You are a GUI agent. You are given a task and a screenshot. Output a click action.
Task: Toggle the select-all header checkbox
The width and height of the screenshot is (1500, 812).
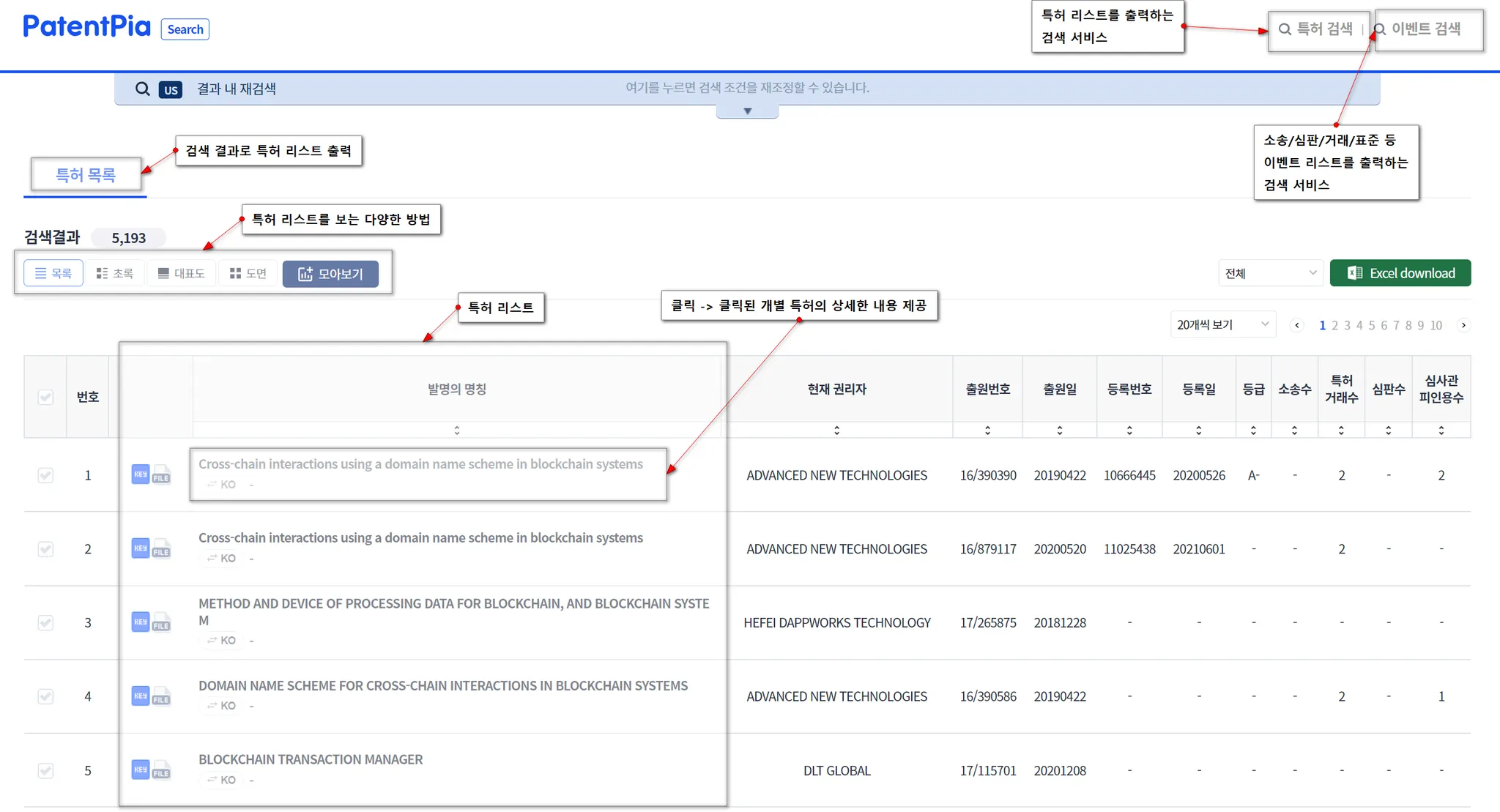(45, 397)
